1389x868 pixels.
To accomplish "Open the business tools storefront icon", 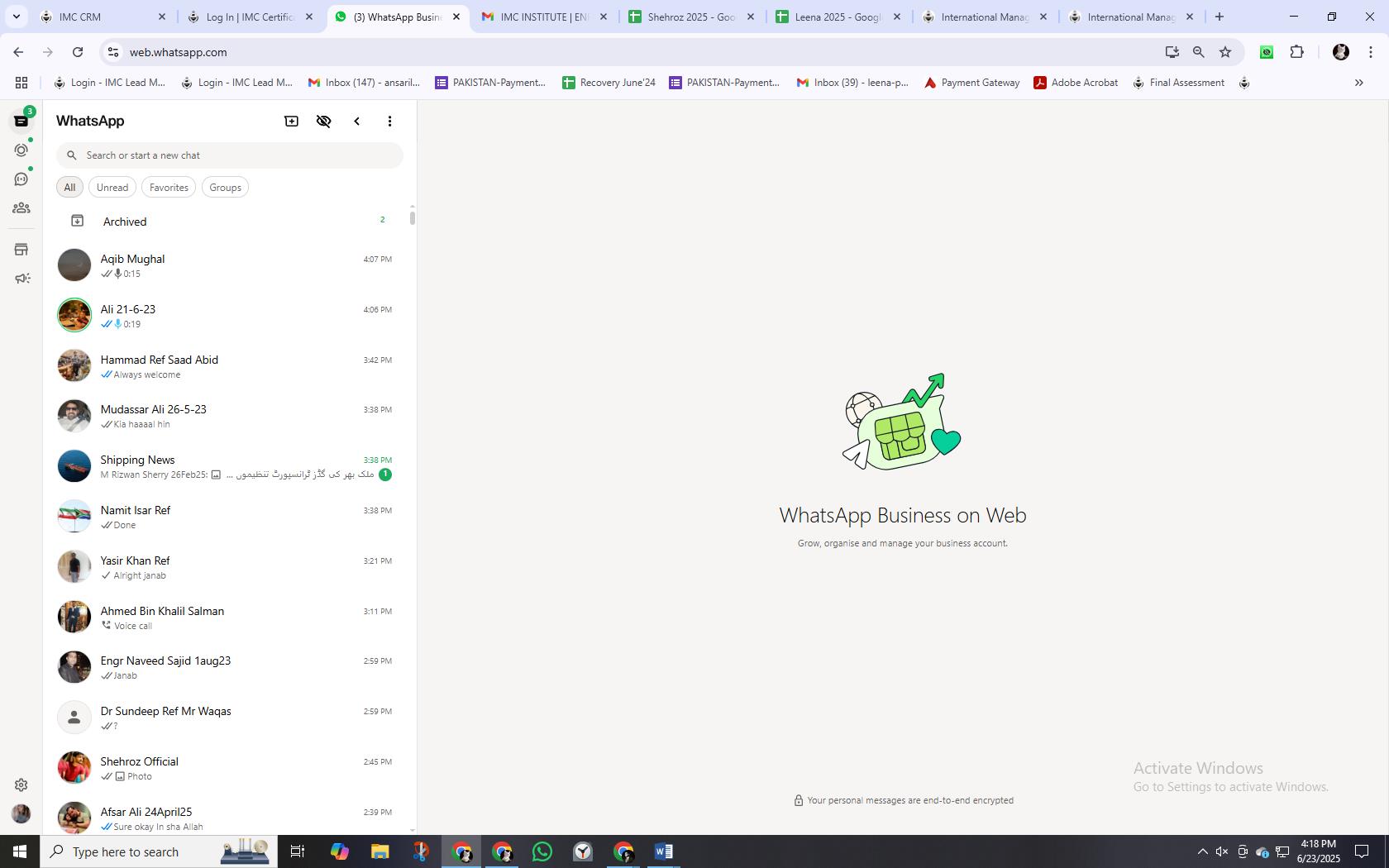I will [21, 250].
